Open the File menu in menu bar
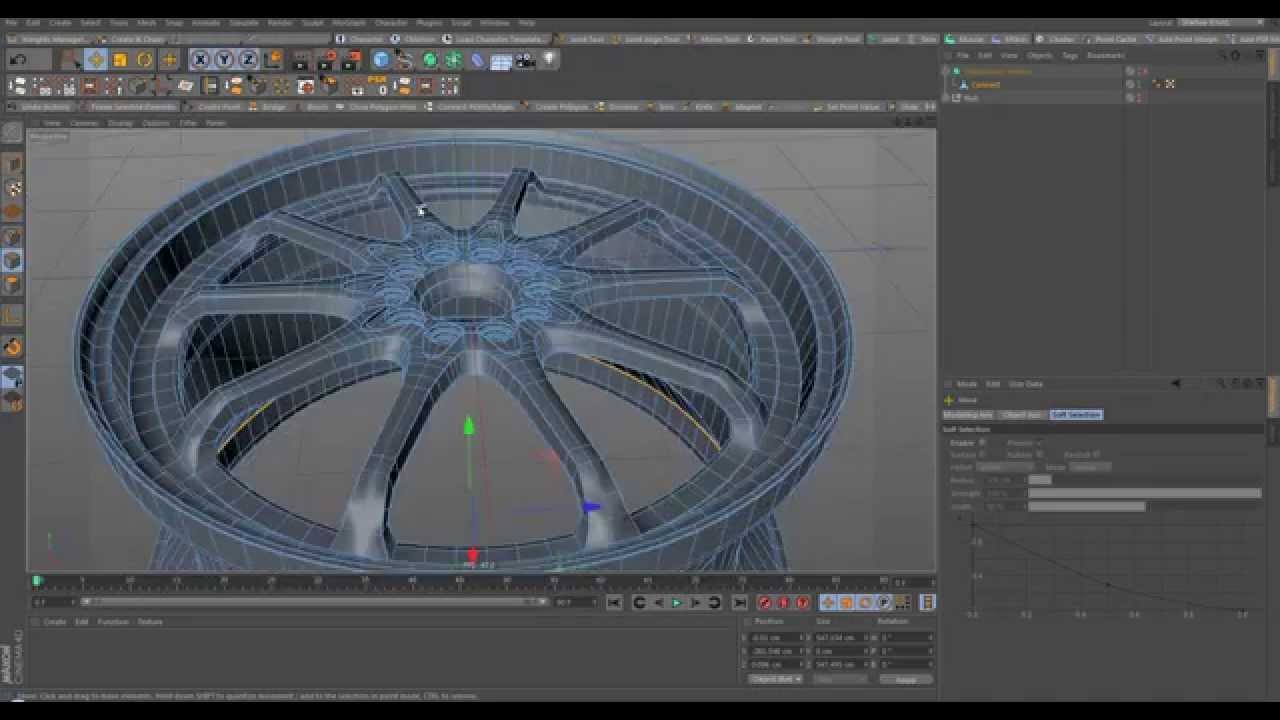The height and width of the screenshot is (720, 1280). pos(11,22)
